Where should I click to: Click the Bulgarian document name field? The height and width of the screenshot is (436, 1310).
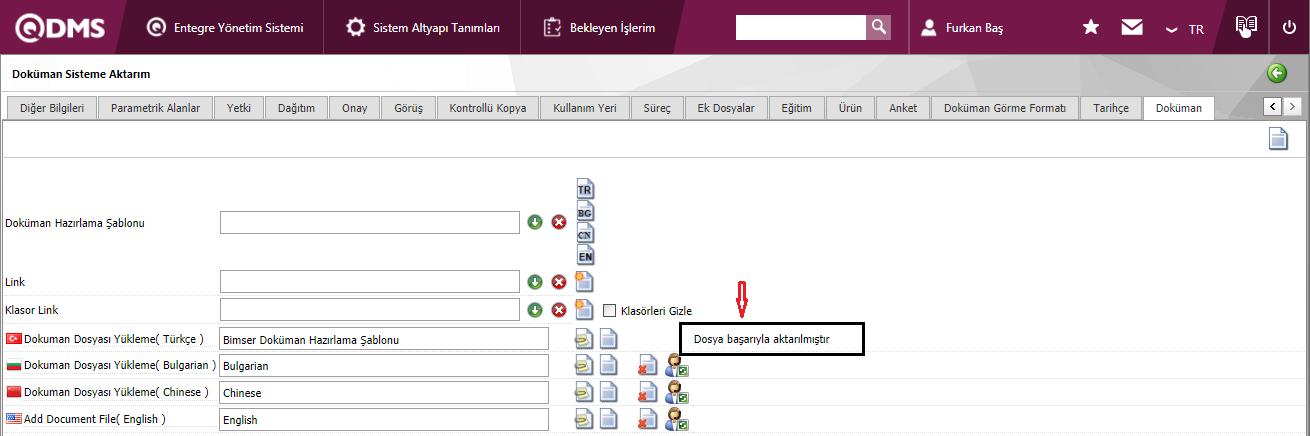[384, 366]
